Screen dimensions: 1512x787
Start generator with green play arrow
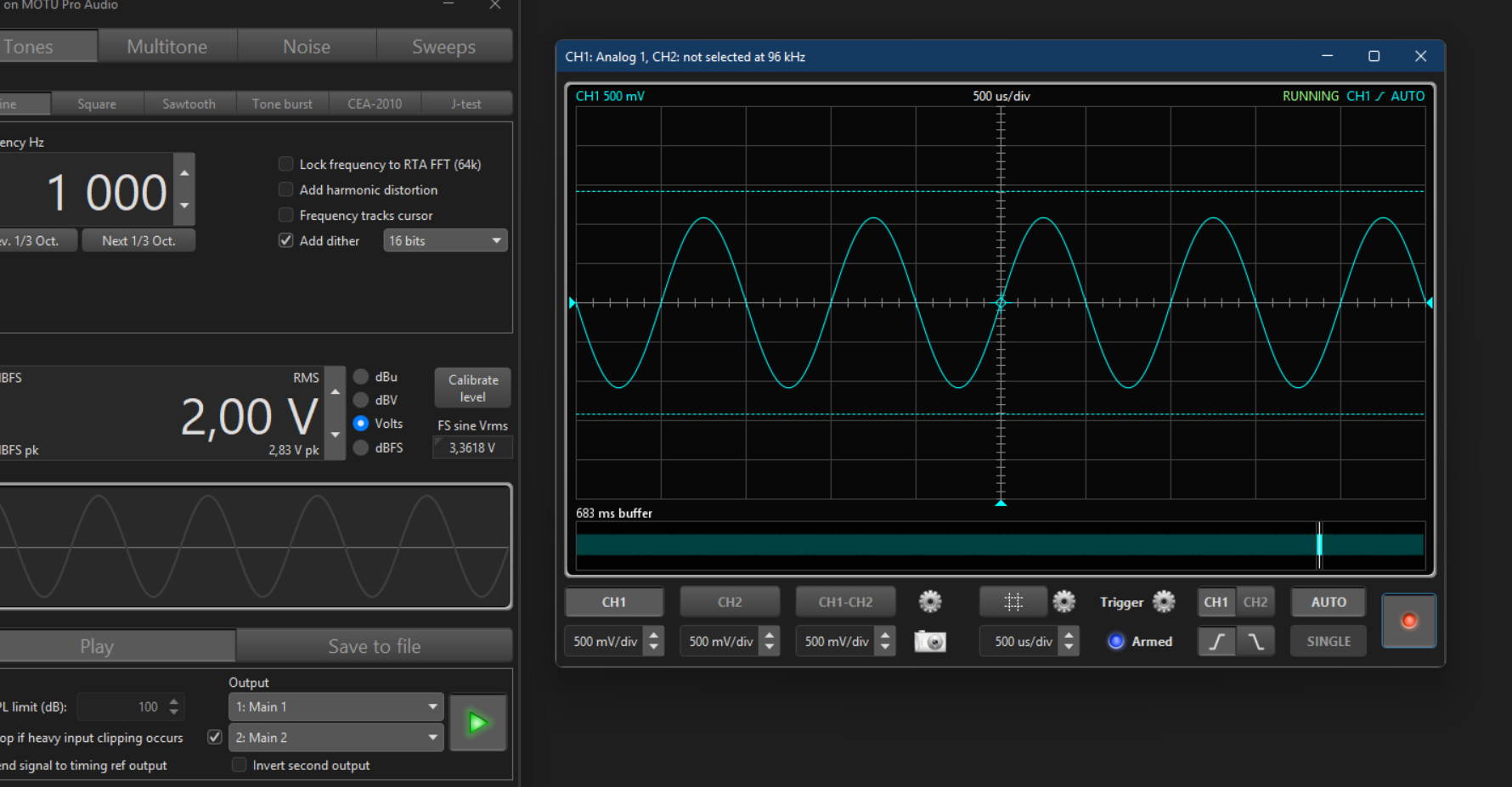click(478, 722)
